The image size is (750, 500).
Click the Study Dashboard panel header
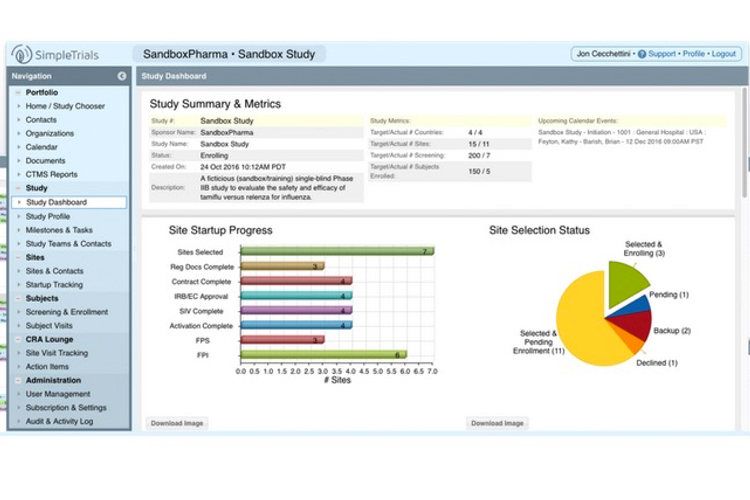coord(442,76)
